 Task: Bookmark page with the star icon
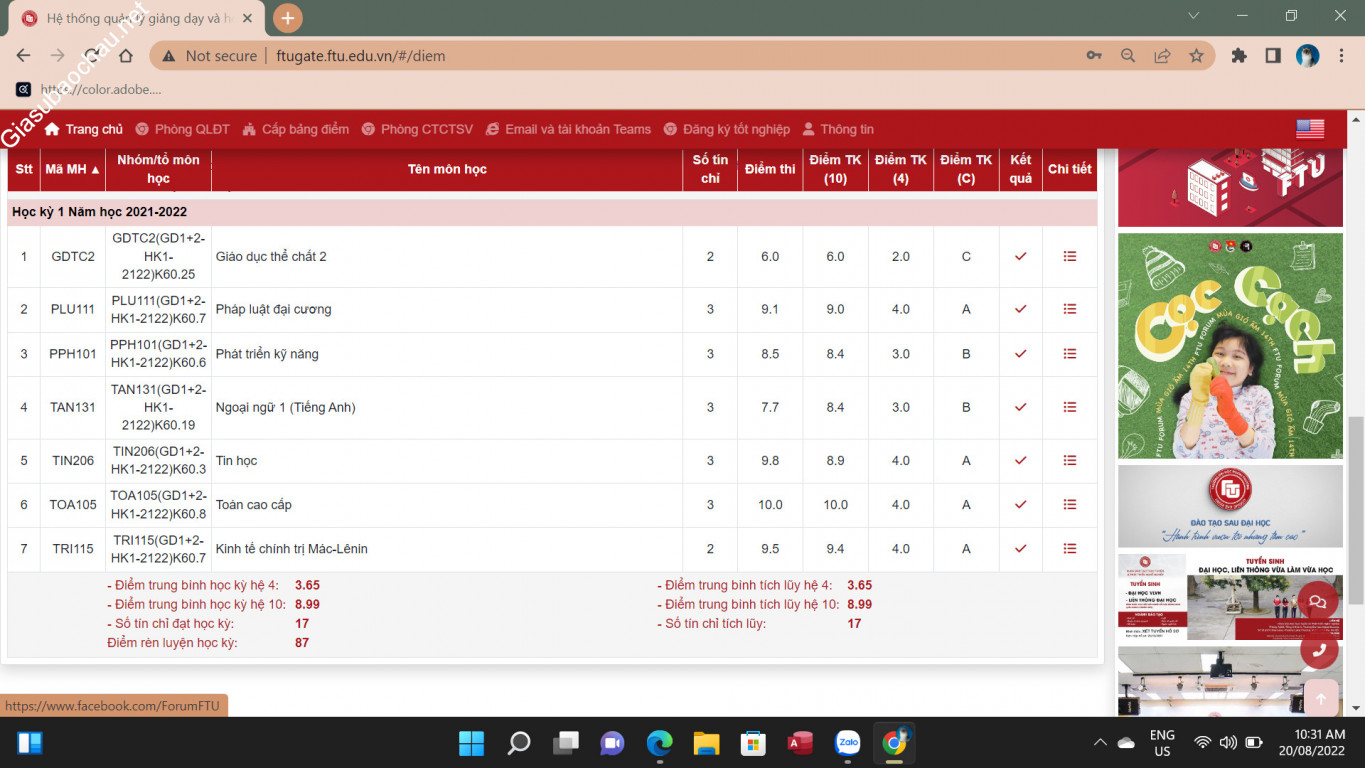point(1196,56)
